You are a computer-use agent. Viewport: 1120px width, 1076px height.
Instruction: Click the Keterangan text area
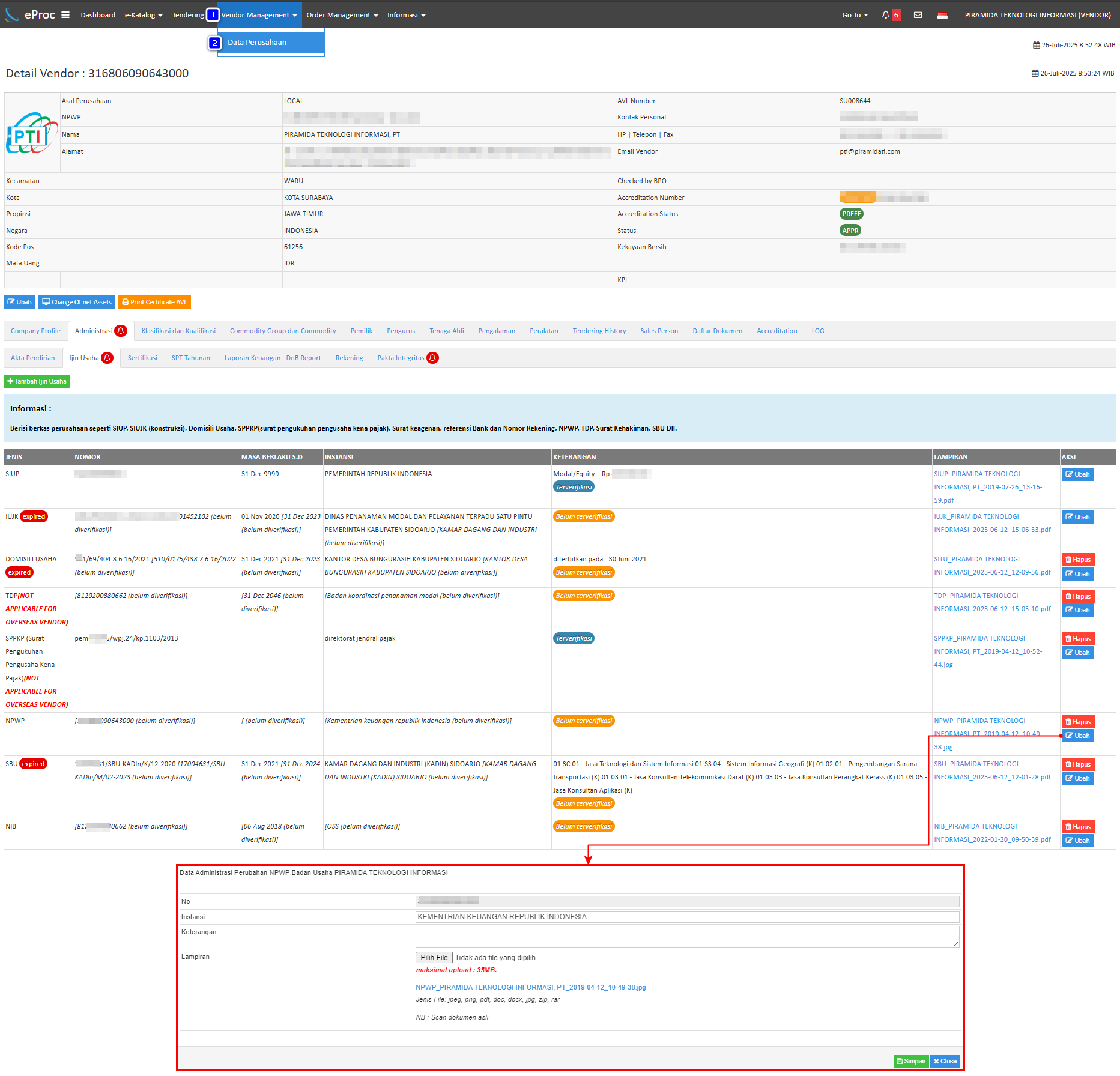click(x=686, y=936)
